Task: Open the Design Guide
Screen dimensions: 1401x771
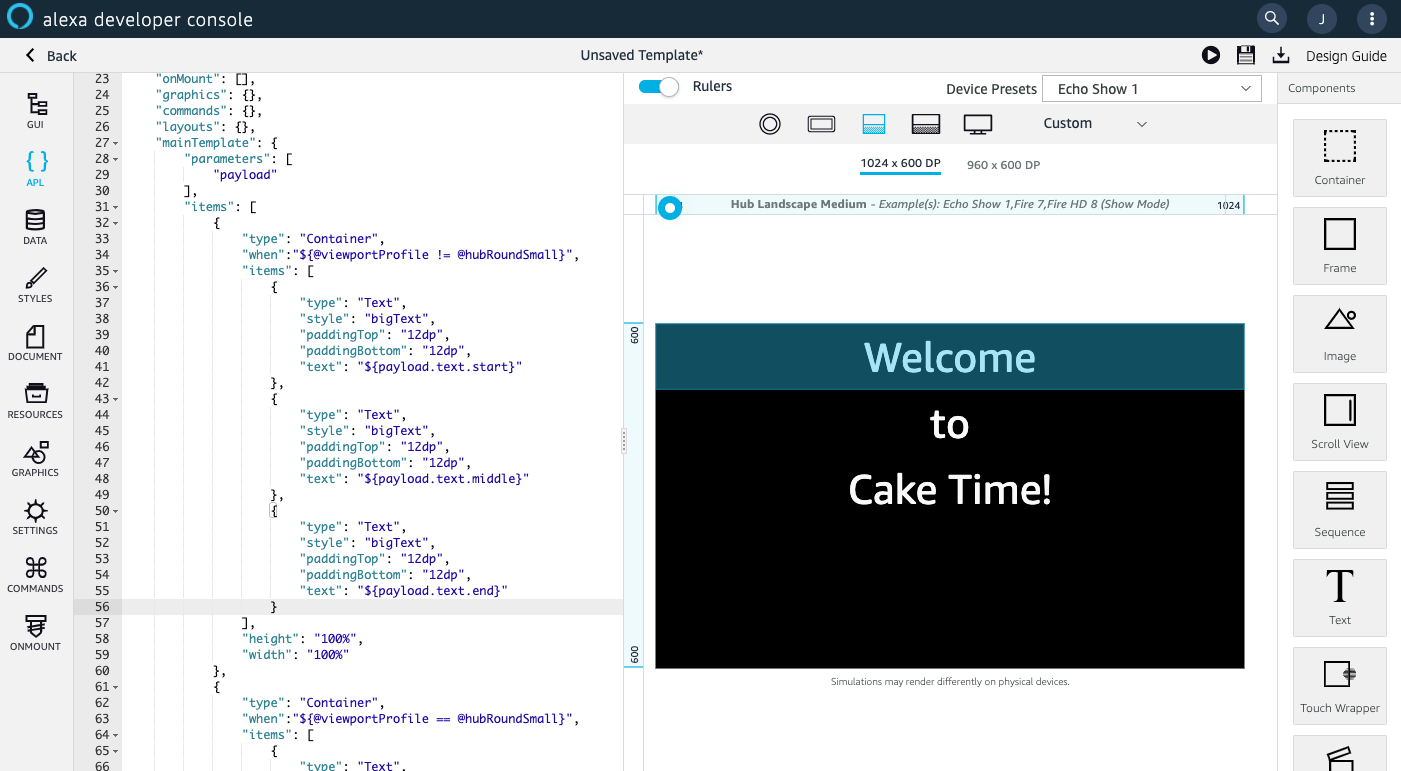Action: [1346, 55]
